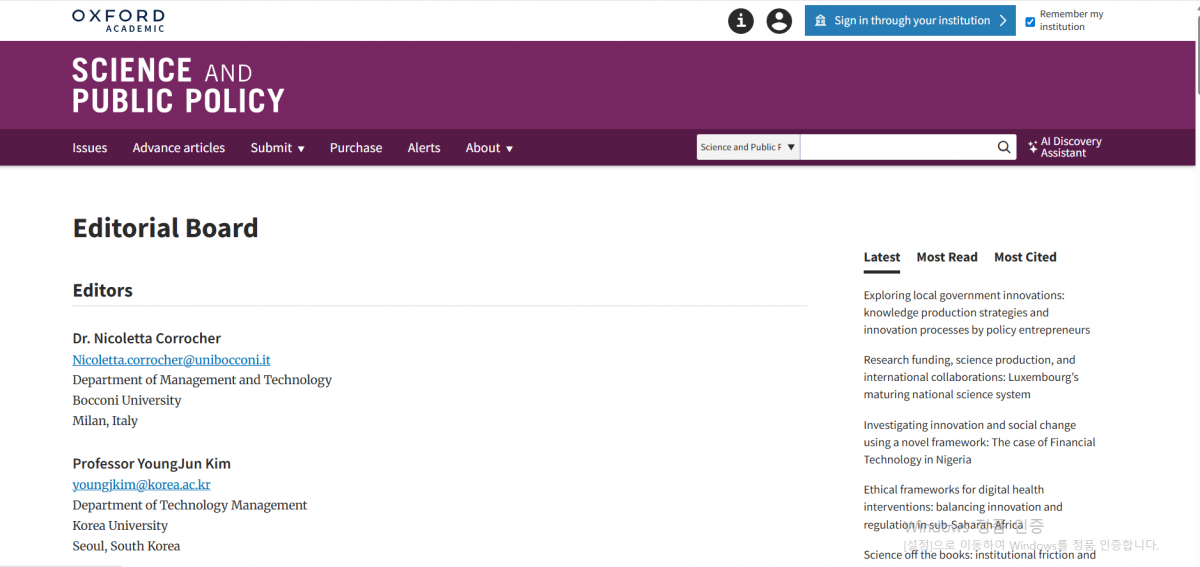The image size is (1200, 567).
Task: Select the name Dr. Nicoletta Corrocher
Action: 147,338
